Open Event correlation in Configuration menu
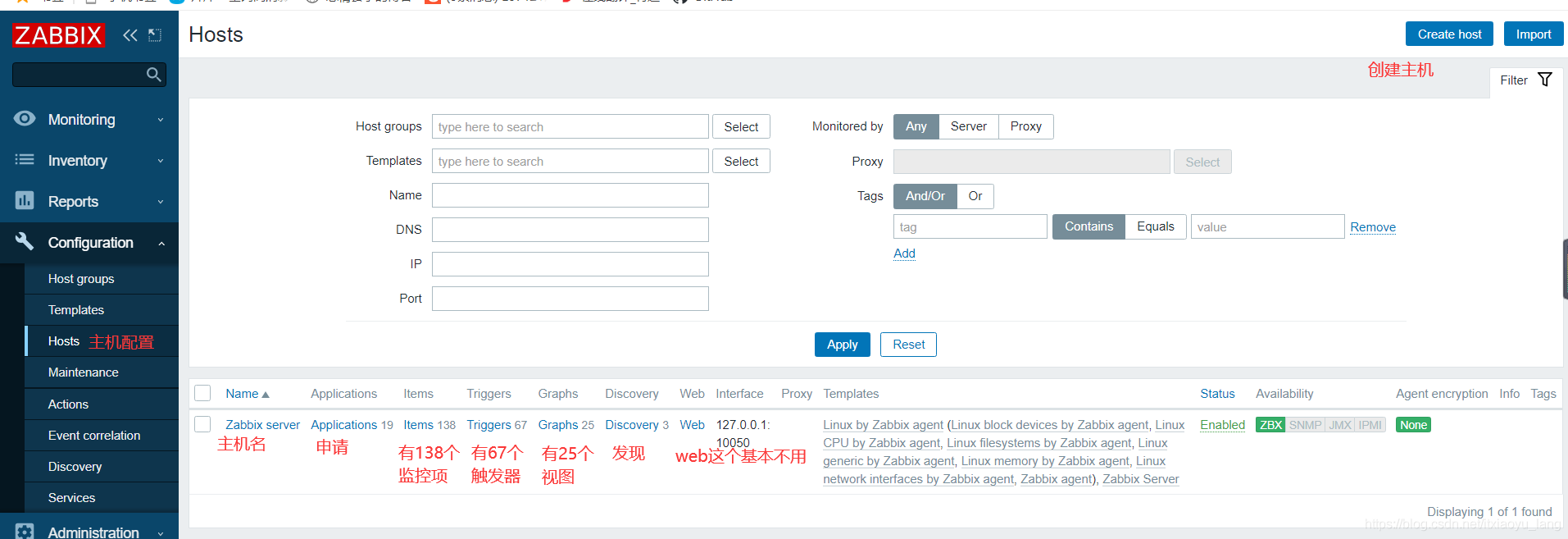Image resolution: width=1568 pixels, height=539 pixels. pos(102,436)
